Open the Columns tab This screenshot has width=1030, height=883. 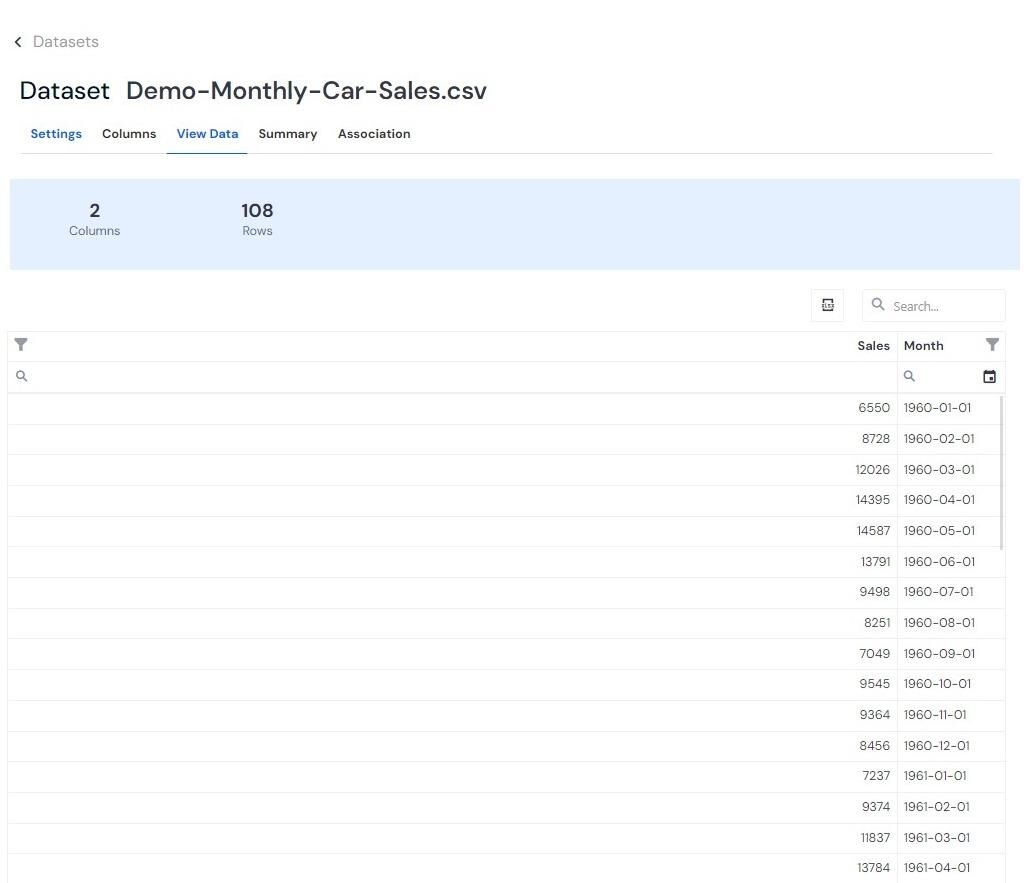coord(129,134)
